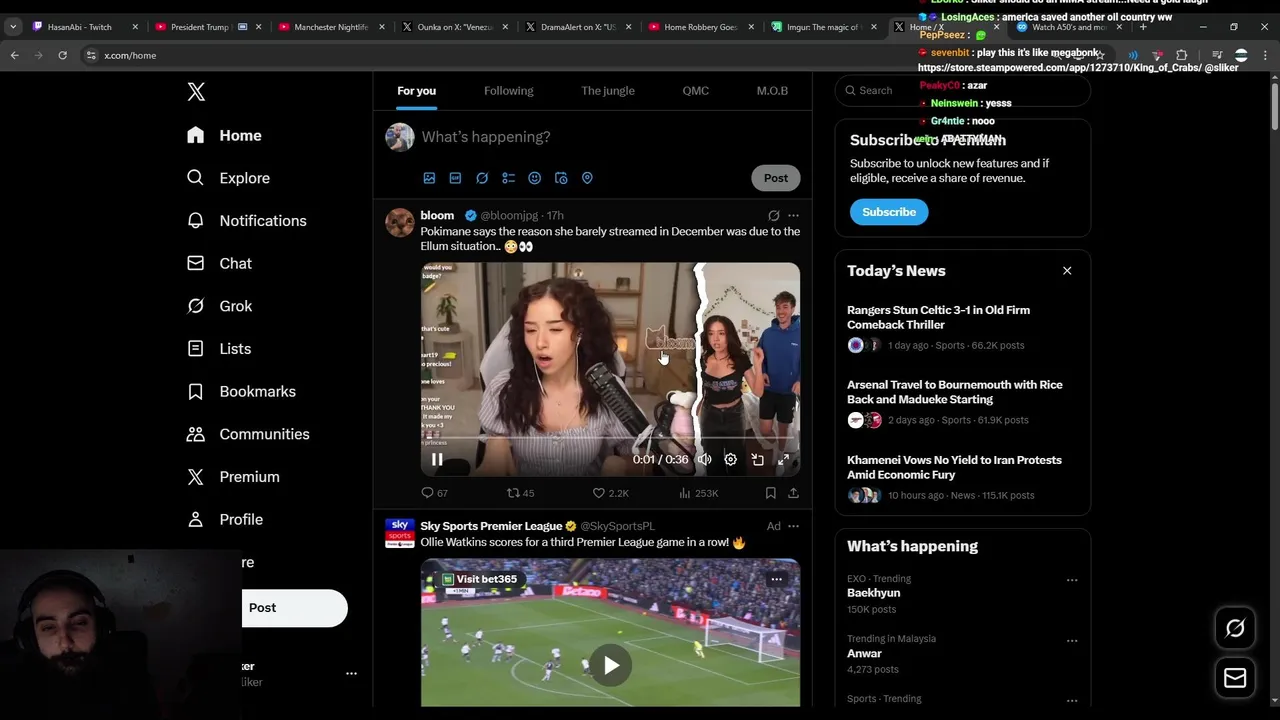Switch to The jungle tab
This screenshot has width=1280, height=720.
(608, 91)
